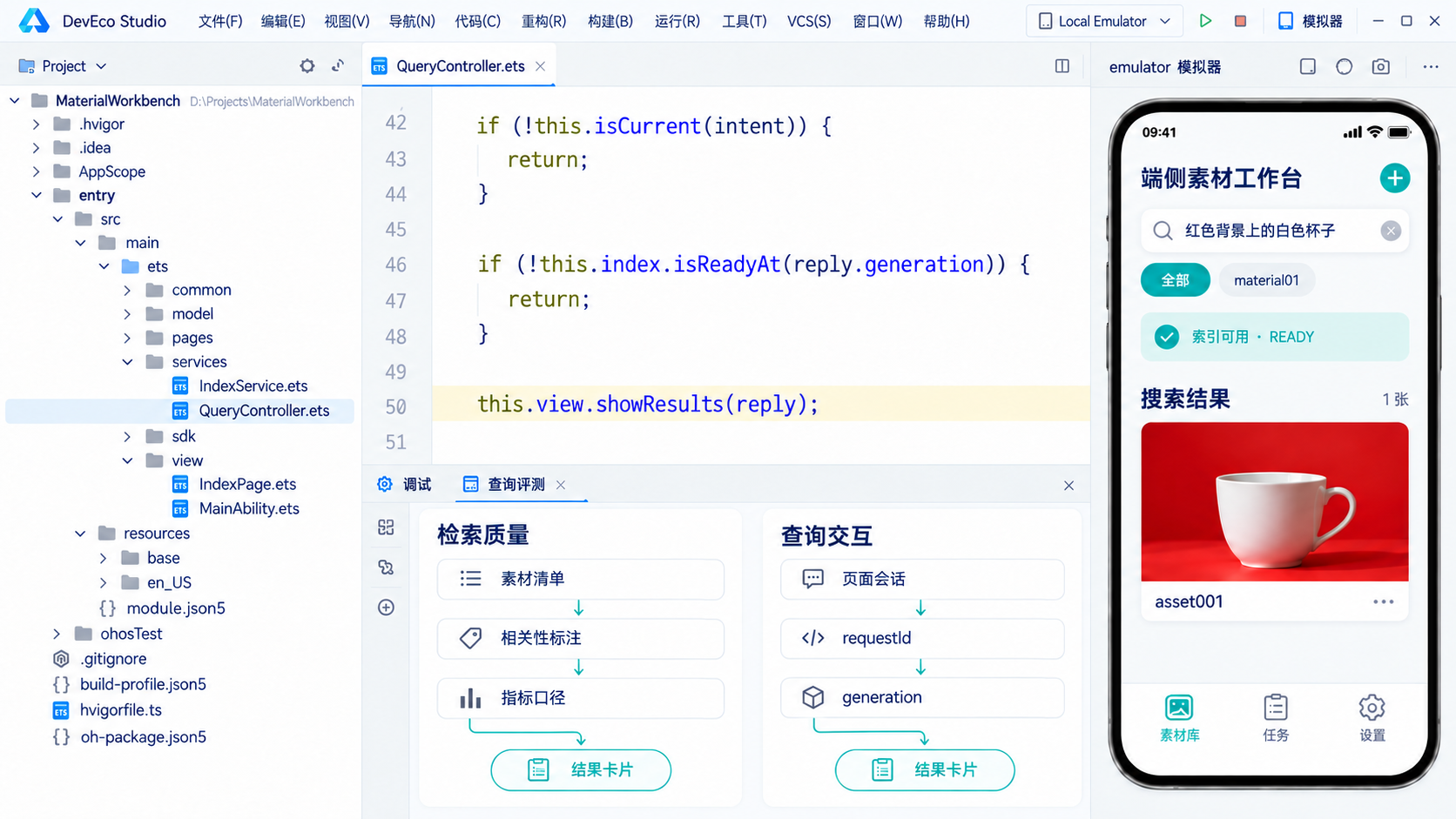Click the 模拟器 button in top toolbar
Screen dimensions: 1456x819
(1311, 21)
